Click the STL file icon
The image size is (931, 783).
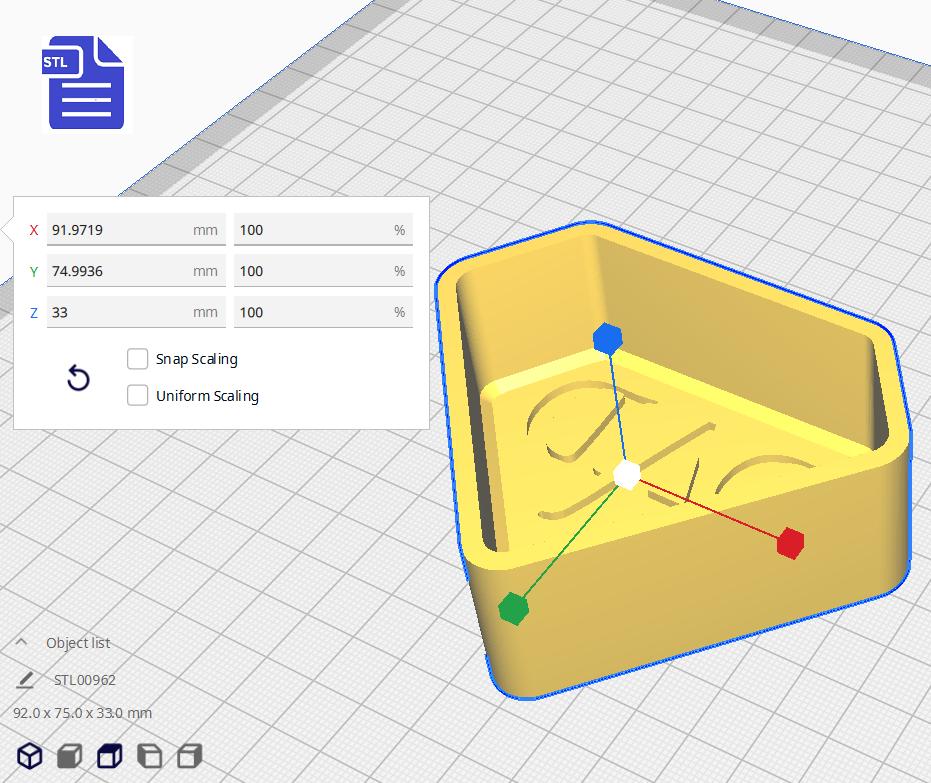coord(87,84)
